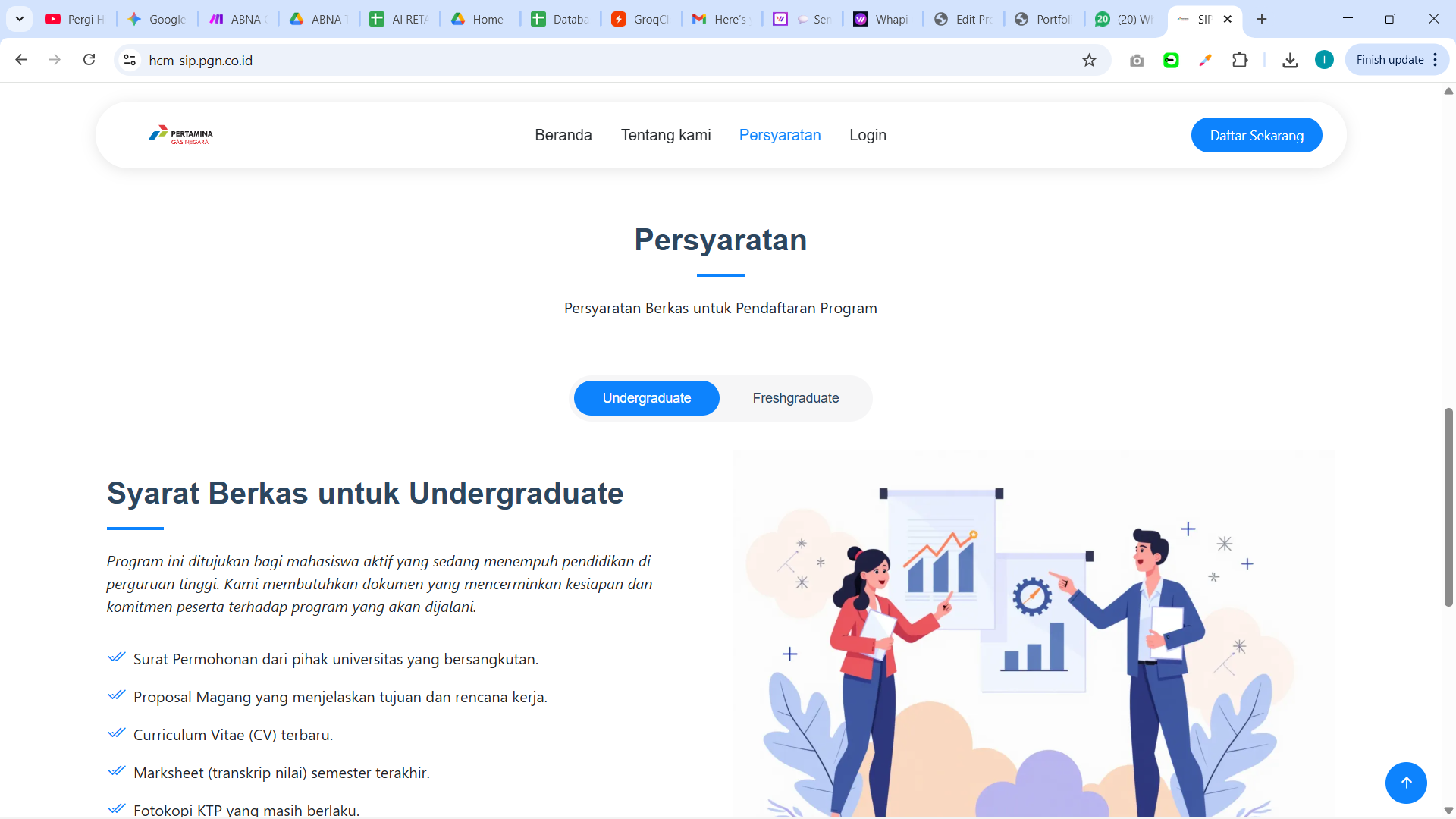View site information icon in address bar
This screenshot has width=1456, height=819.
coord(130,60)
